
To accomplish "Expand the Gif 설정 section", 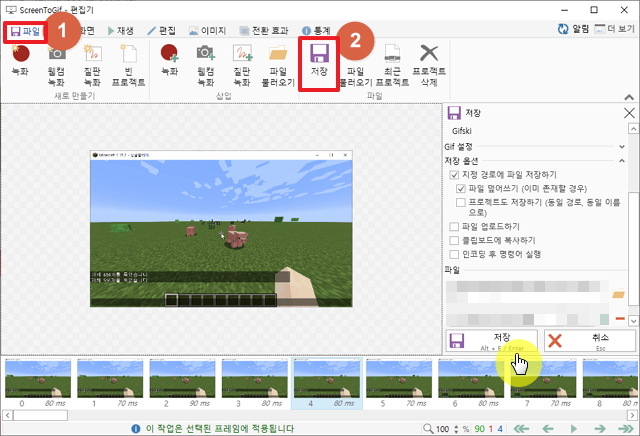I will click(x=622, y=147).
